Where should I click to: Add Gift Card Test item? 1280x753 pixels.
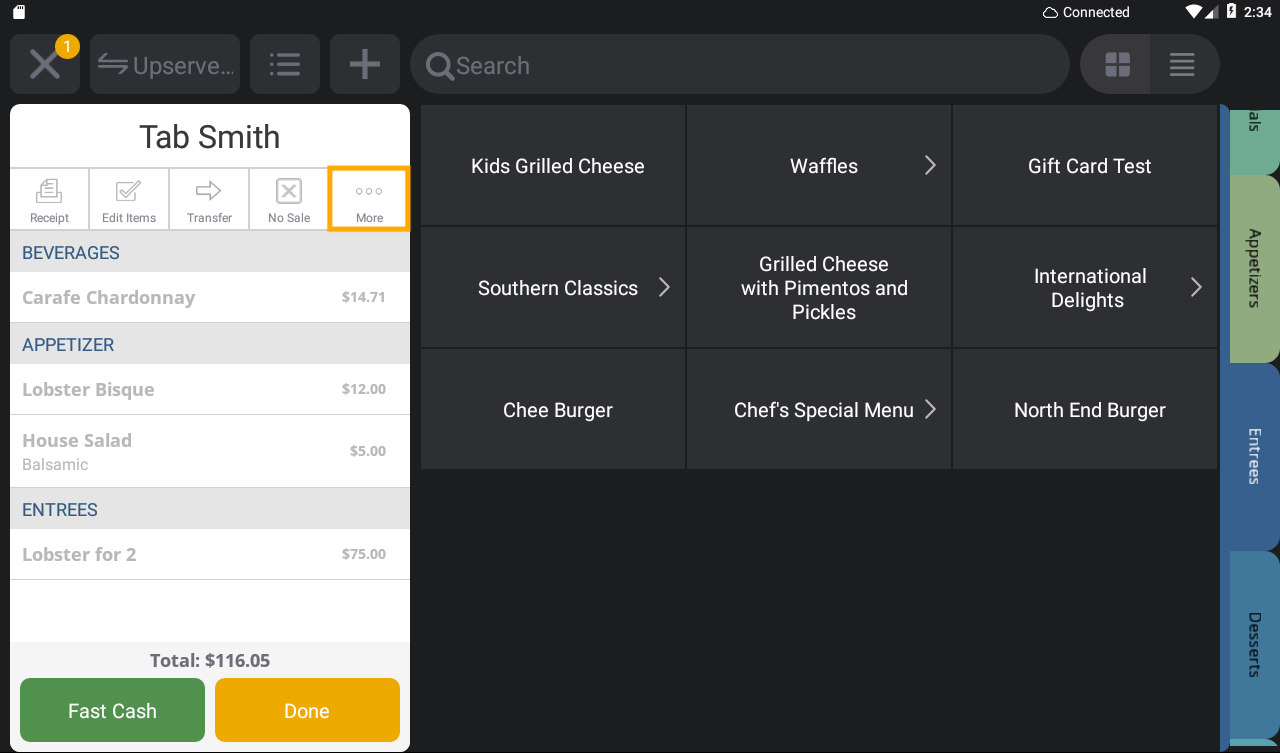click(x=1085, y=166)
